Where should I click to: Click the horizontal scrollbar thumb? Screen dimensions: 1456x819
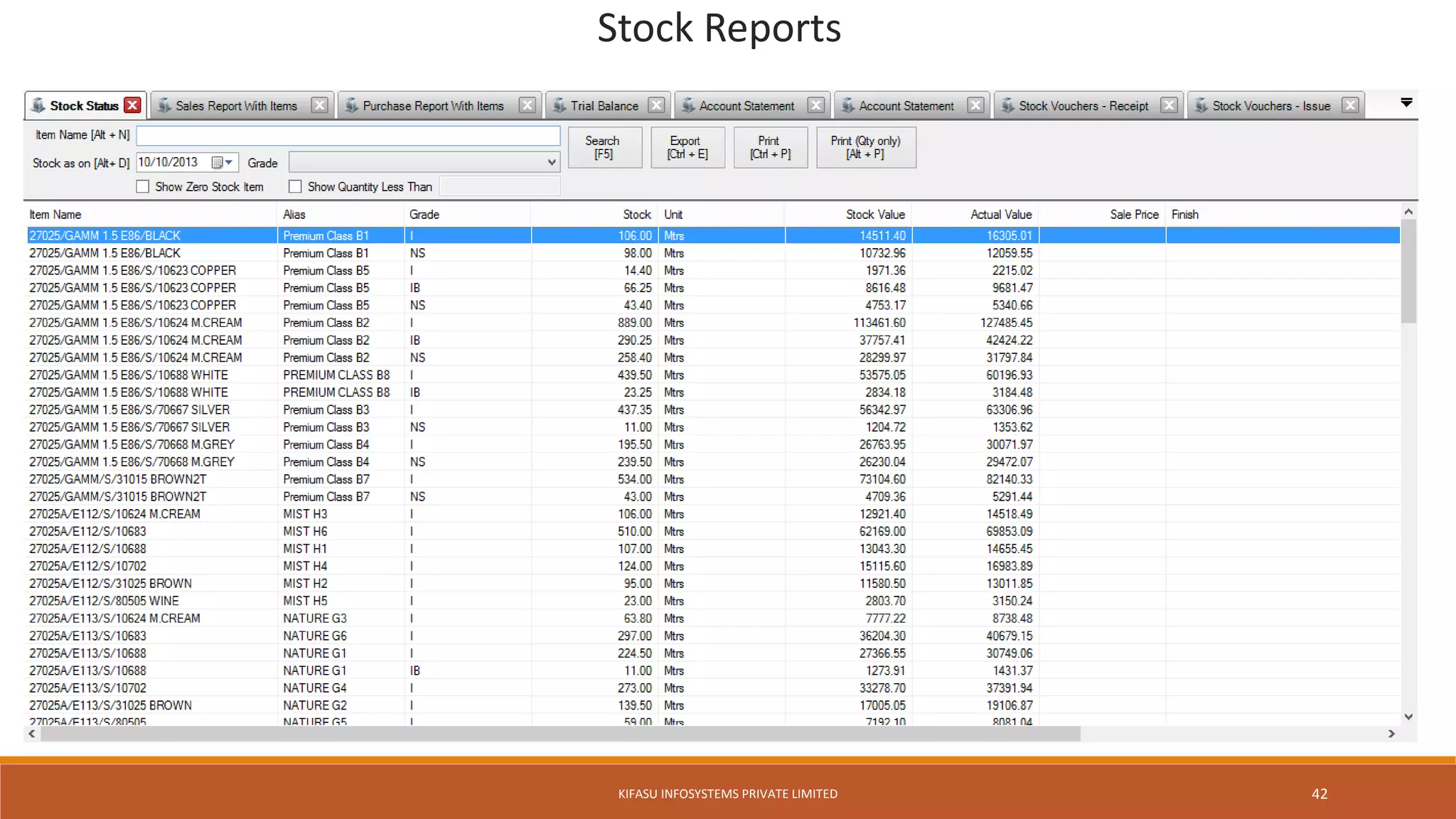560,734
